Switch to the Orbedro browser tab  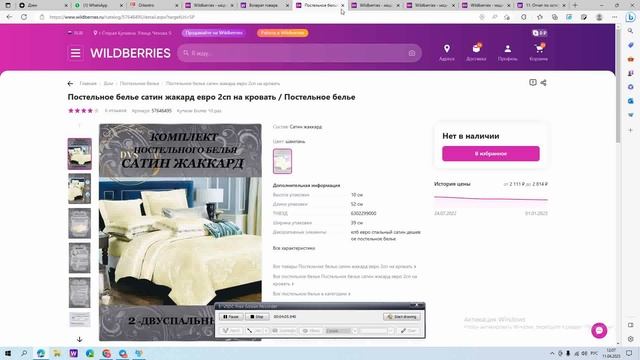153,5
